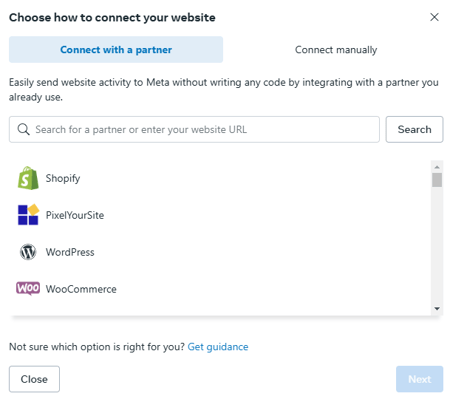
Task: Click the partner list scrollbar thumb
Action: coord(437,180)
